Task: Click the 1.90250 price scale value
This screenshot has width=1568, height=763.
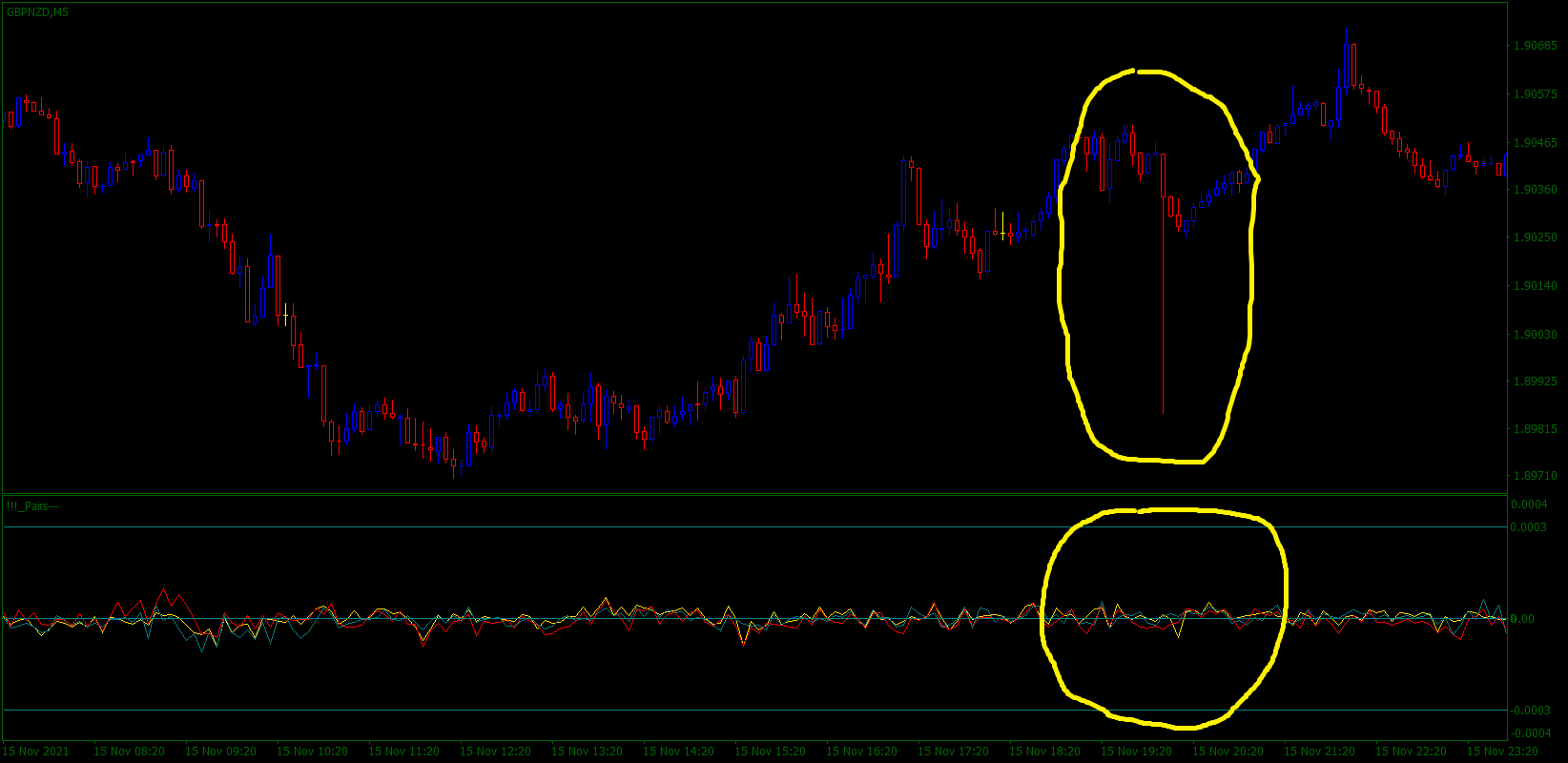Action: (x=1537, y=237)
